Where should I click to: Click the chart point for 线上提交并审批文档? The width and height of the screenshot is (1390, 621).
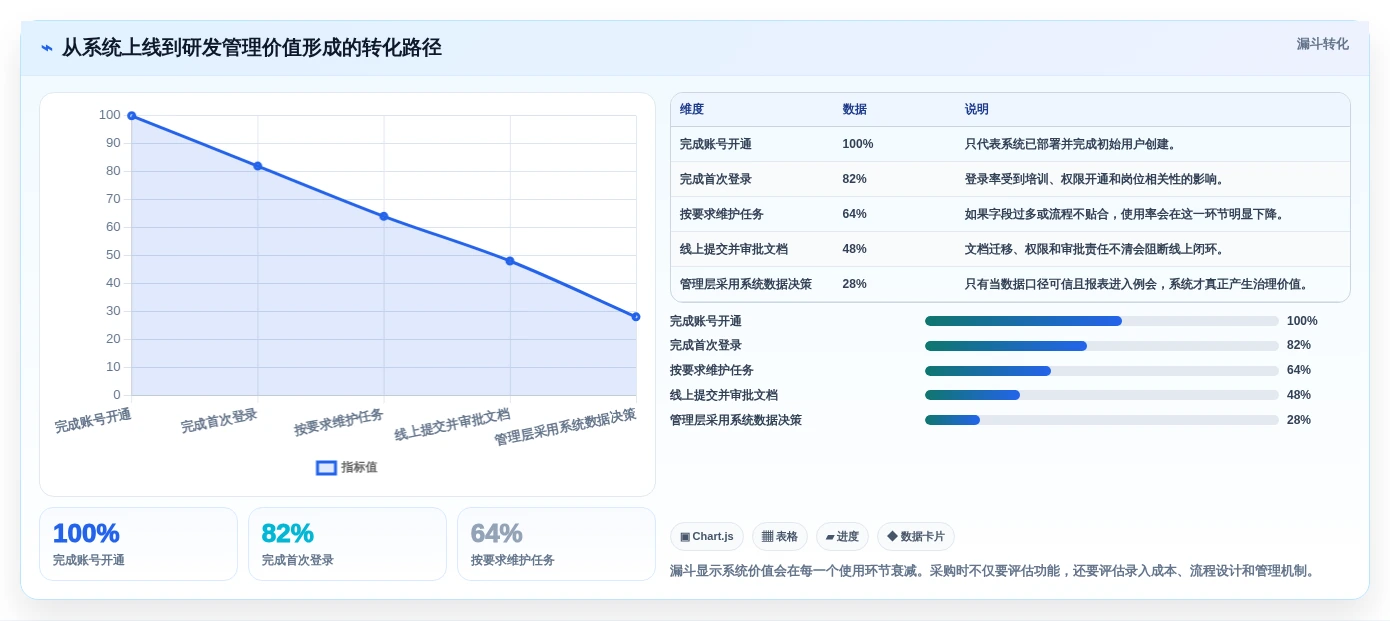[510, 261]
